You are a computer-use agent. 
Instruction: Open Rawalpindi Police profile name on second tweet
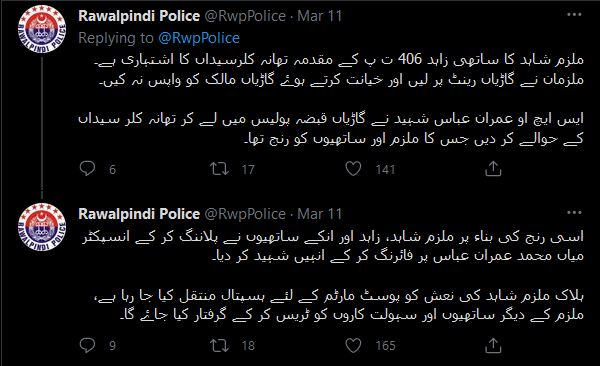point(139,214)
